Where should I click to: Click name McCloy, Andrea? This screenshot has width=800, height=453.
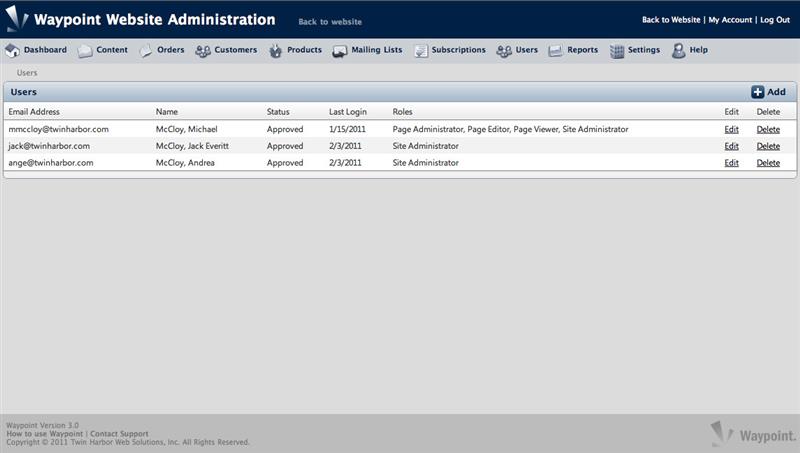185,163
